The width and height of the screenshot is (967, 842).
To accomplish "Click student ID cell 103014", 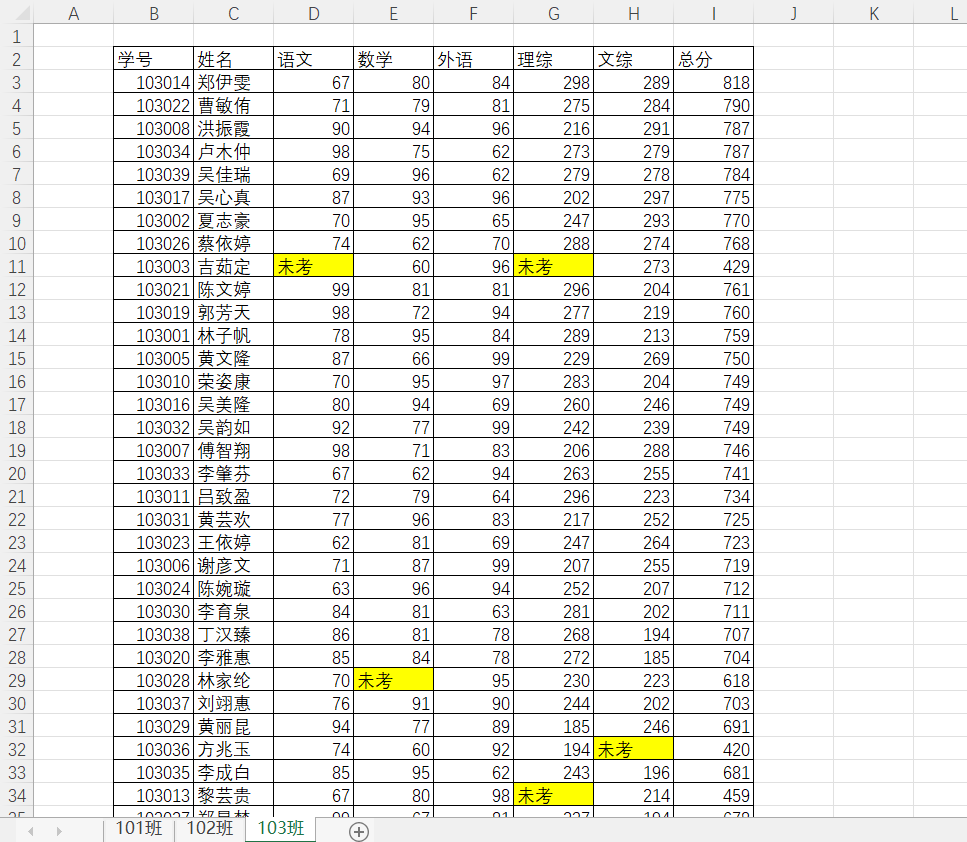I will 154,82.
